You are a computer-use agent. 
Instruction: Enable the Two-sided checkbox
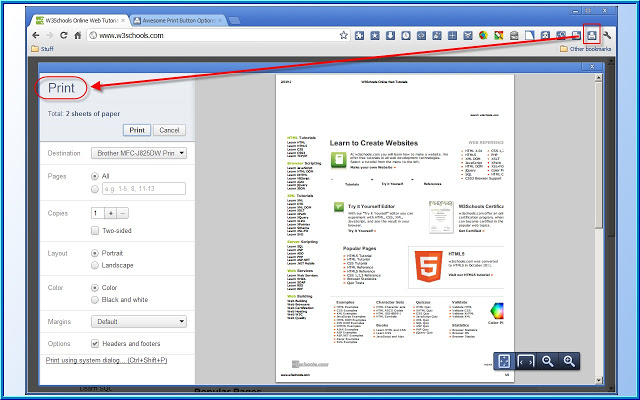coord(95,231)
